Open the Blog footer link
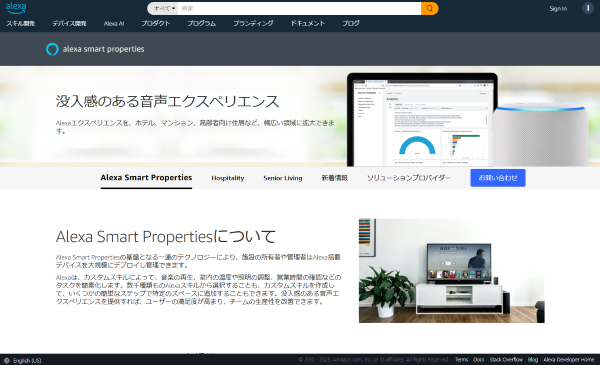 pos(533,360)
